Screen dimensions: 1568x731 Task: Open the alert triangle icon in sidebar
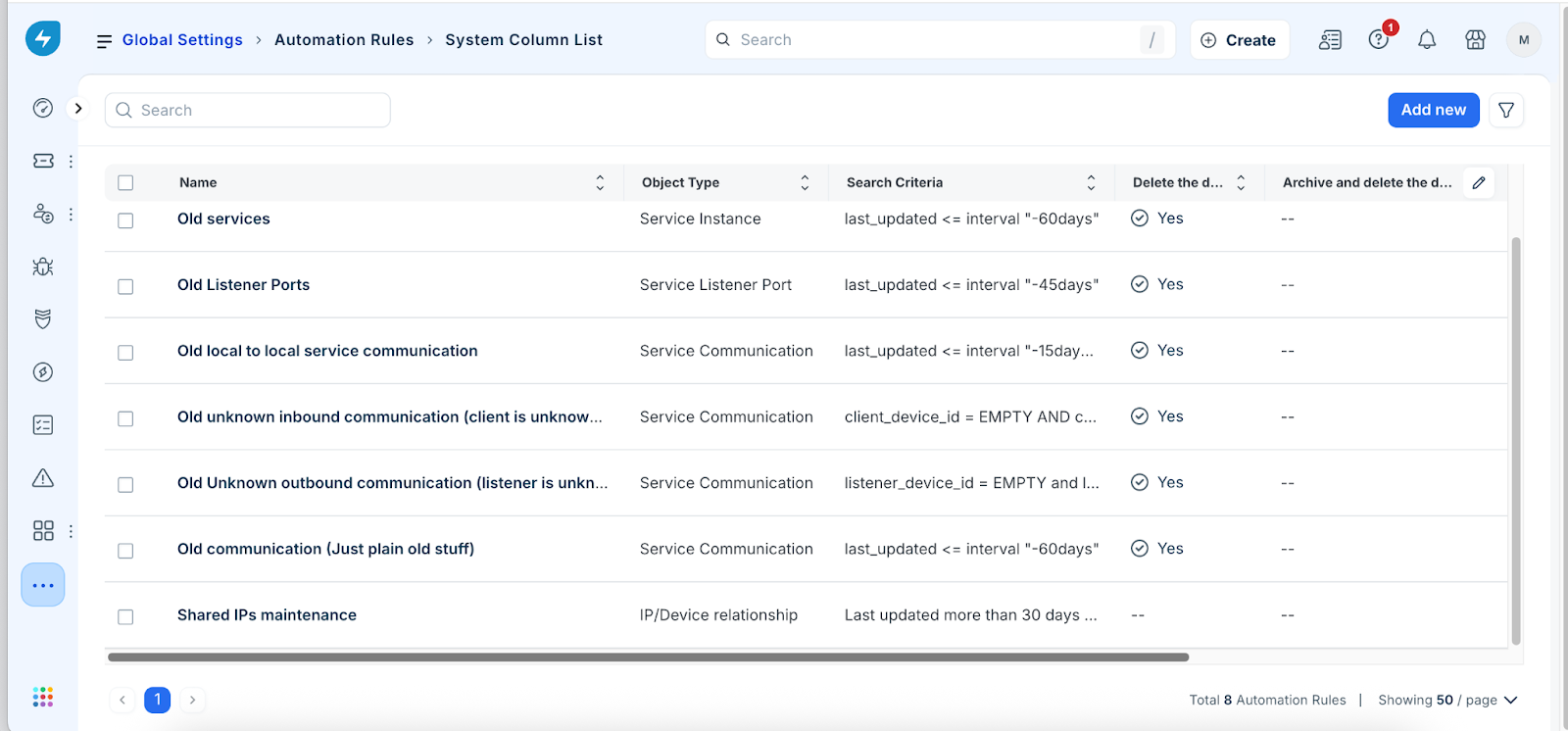tap(43, 478)
